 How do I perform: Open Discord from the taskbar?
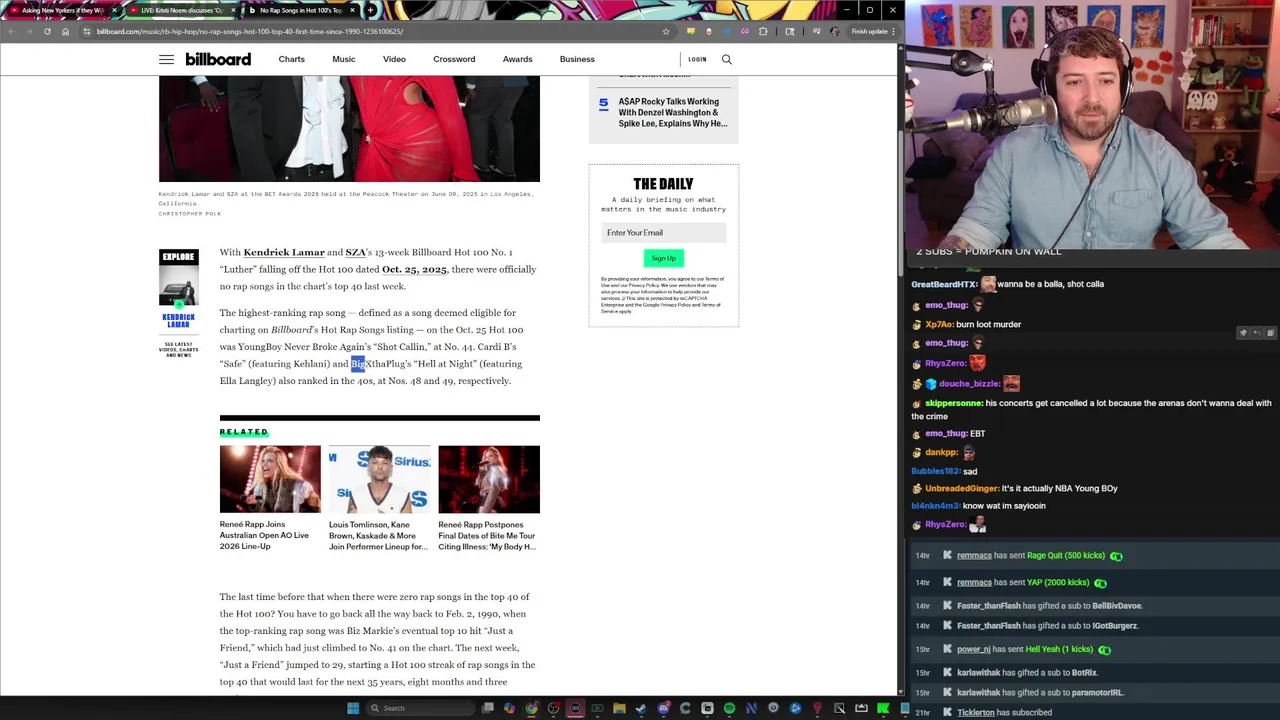[x=663, y=708]
